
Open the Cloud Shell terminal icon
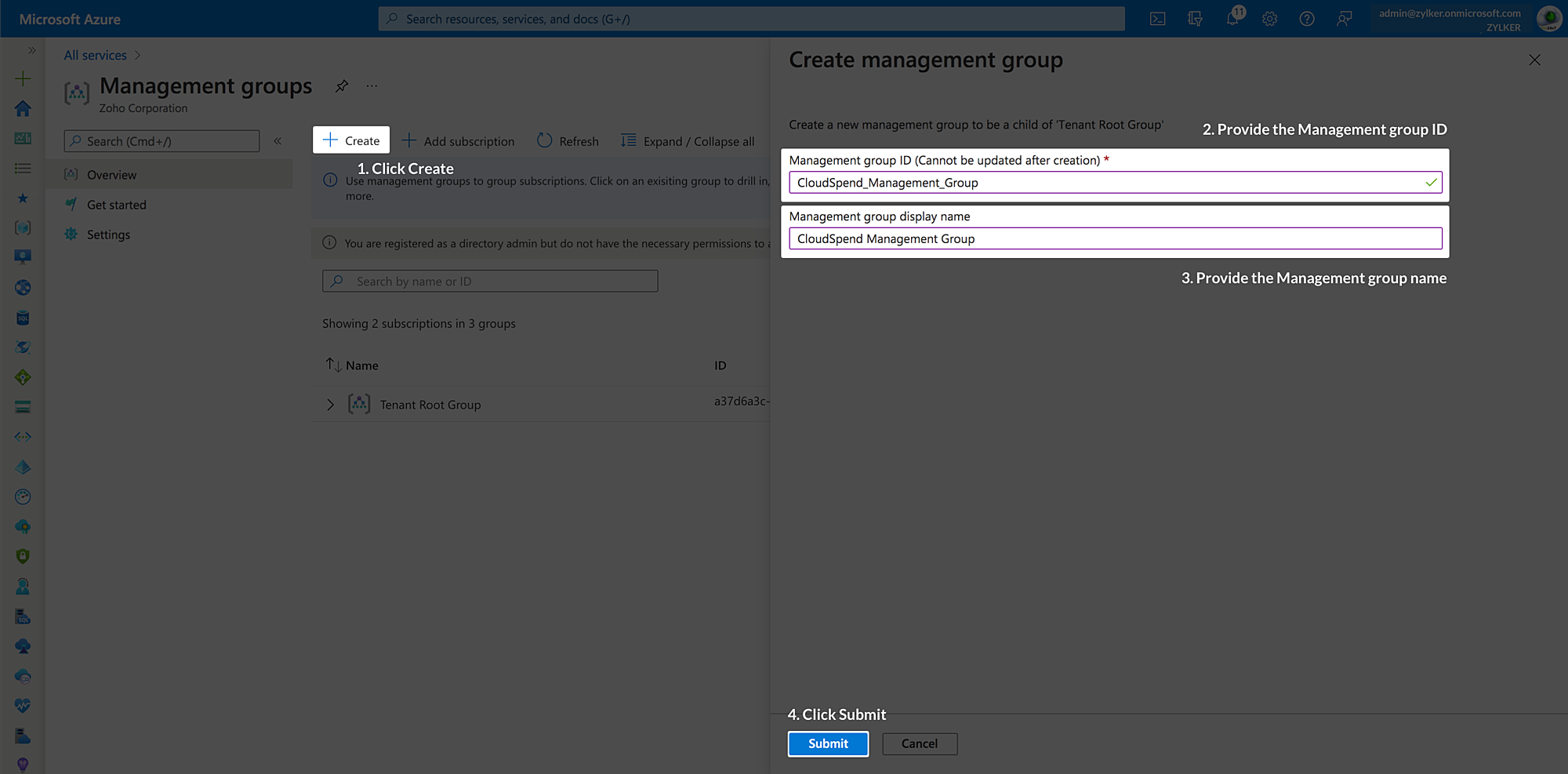coord(1158,18)
